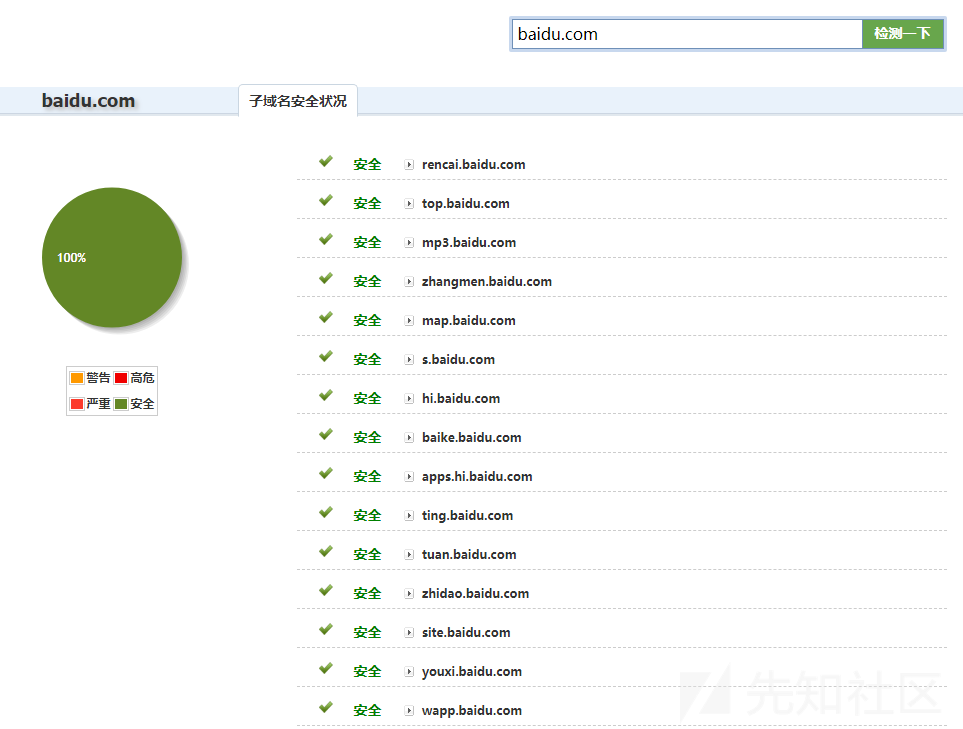The image size is (963, 729).
Task: Click the domain input field containing baidu.com
Action: [x=687, y=34]
